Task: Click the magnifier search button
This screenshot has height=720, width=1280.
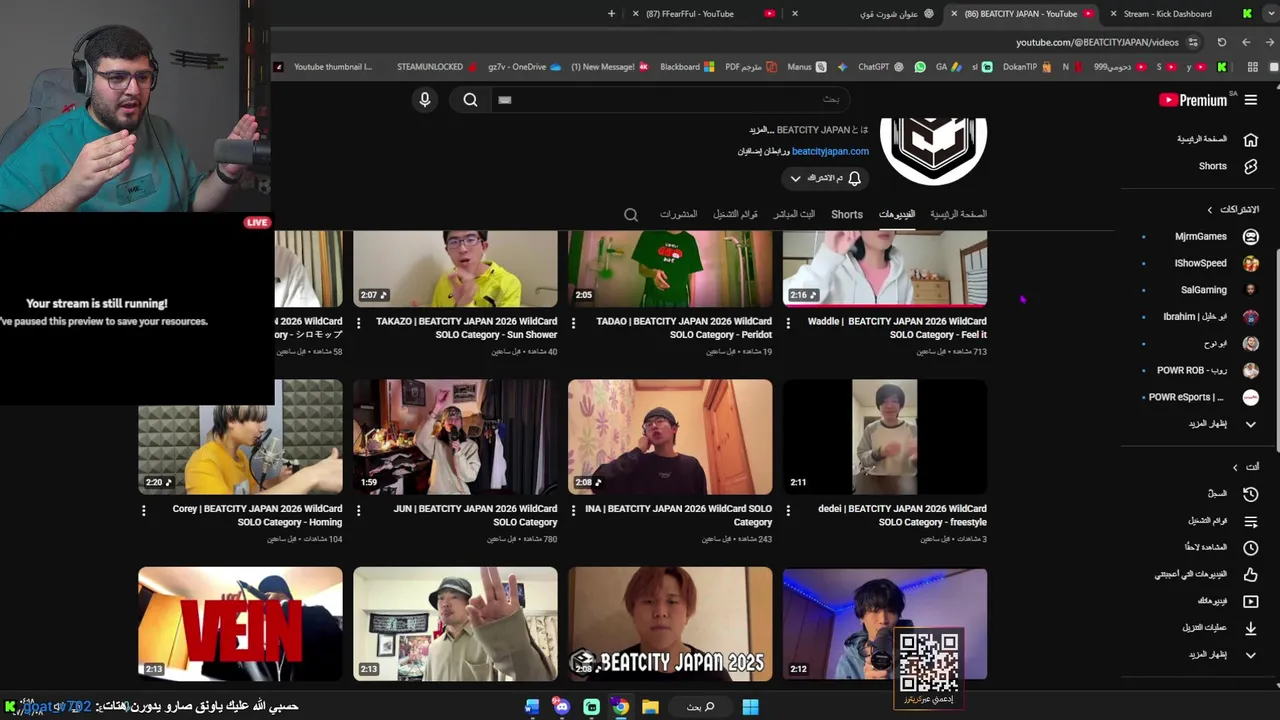Action: click(470, 100)
